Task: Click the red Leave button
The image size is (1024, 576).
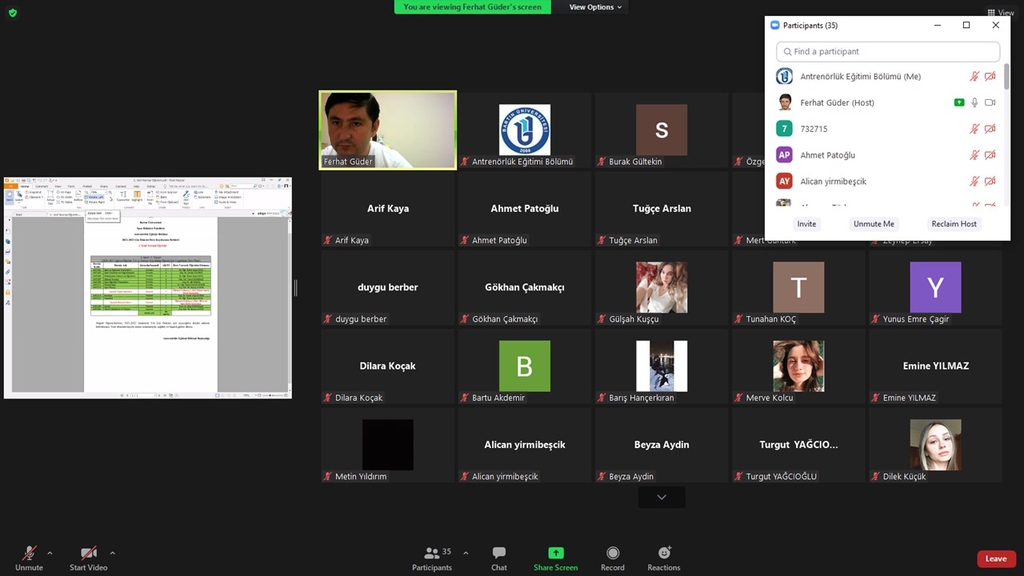Action: pyautogui.click(x=995, y=559)
